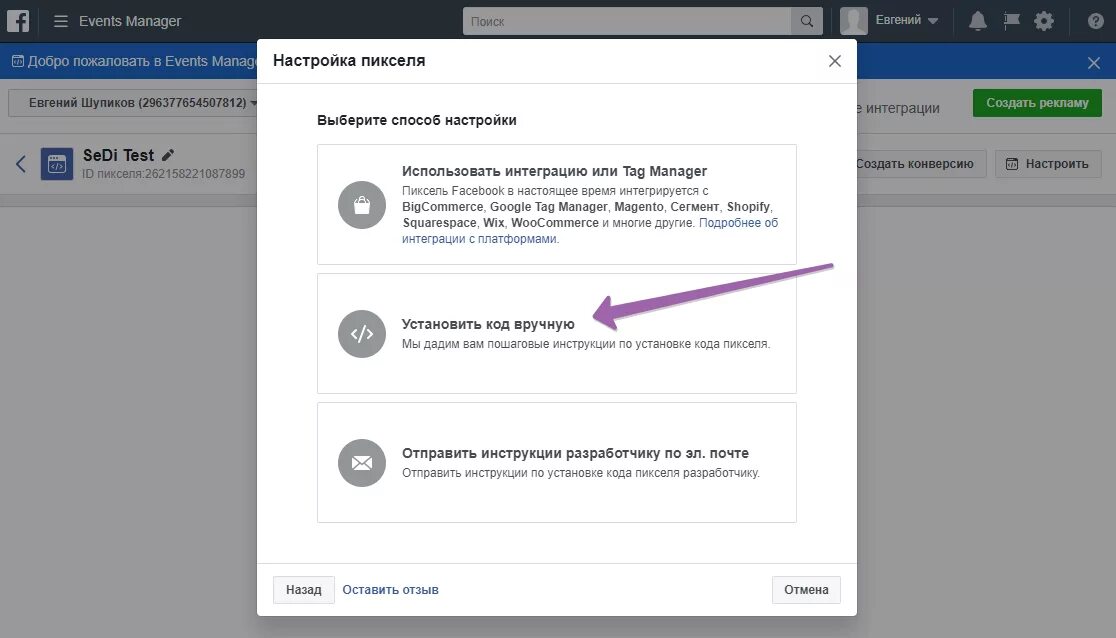Click the shopping bag integration icon

362,205
